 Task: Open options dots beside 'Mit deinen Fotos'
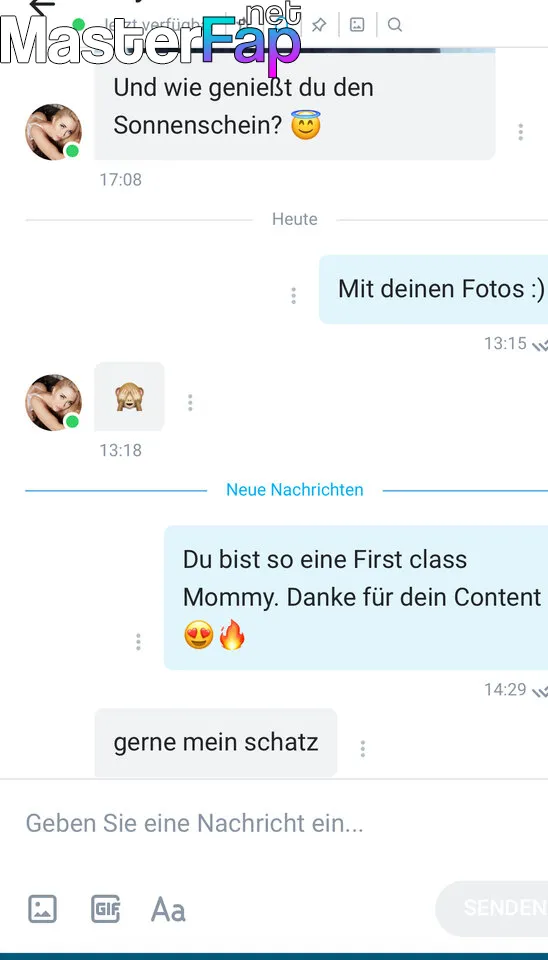[x=293, y=296]
